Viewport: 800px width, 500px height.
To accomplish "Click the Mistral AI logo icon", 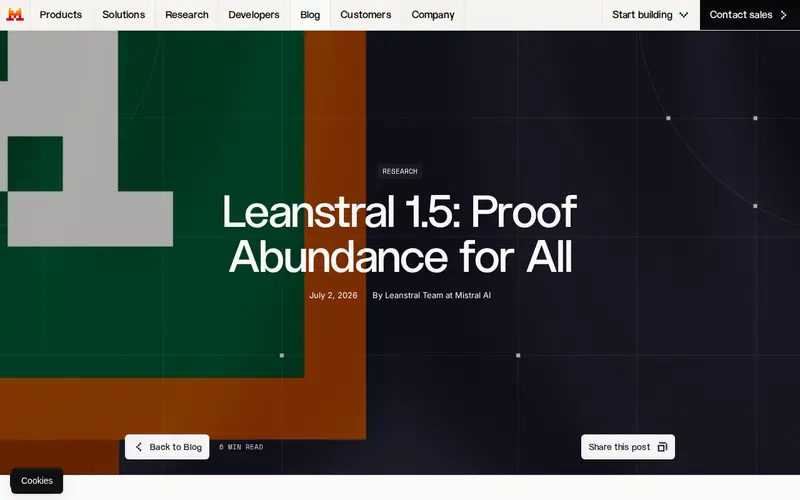I will 15,15.
